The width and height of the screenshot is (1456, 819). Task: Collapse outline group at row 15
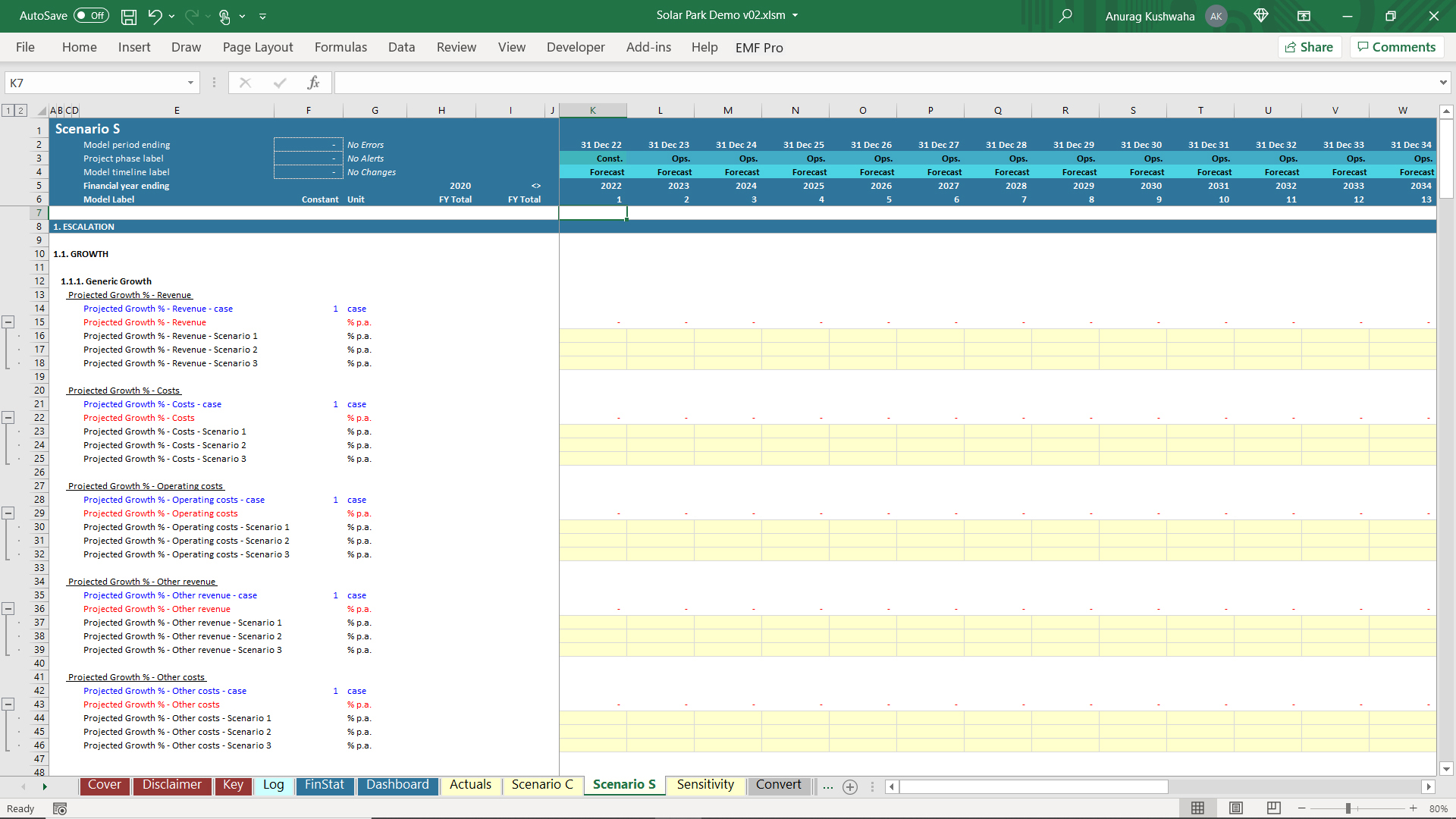(8, 322)
